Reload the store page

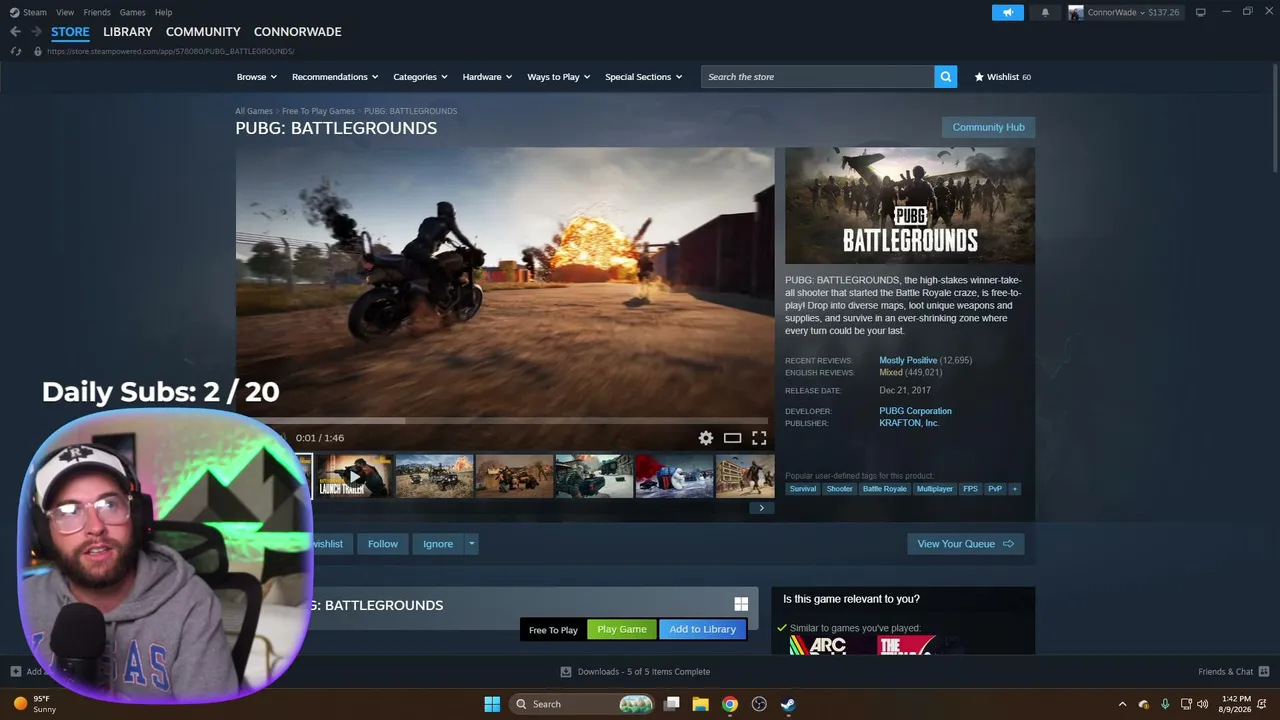tap(15, 51)
